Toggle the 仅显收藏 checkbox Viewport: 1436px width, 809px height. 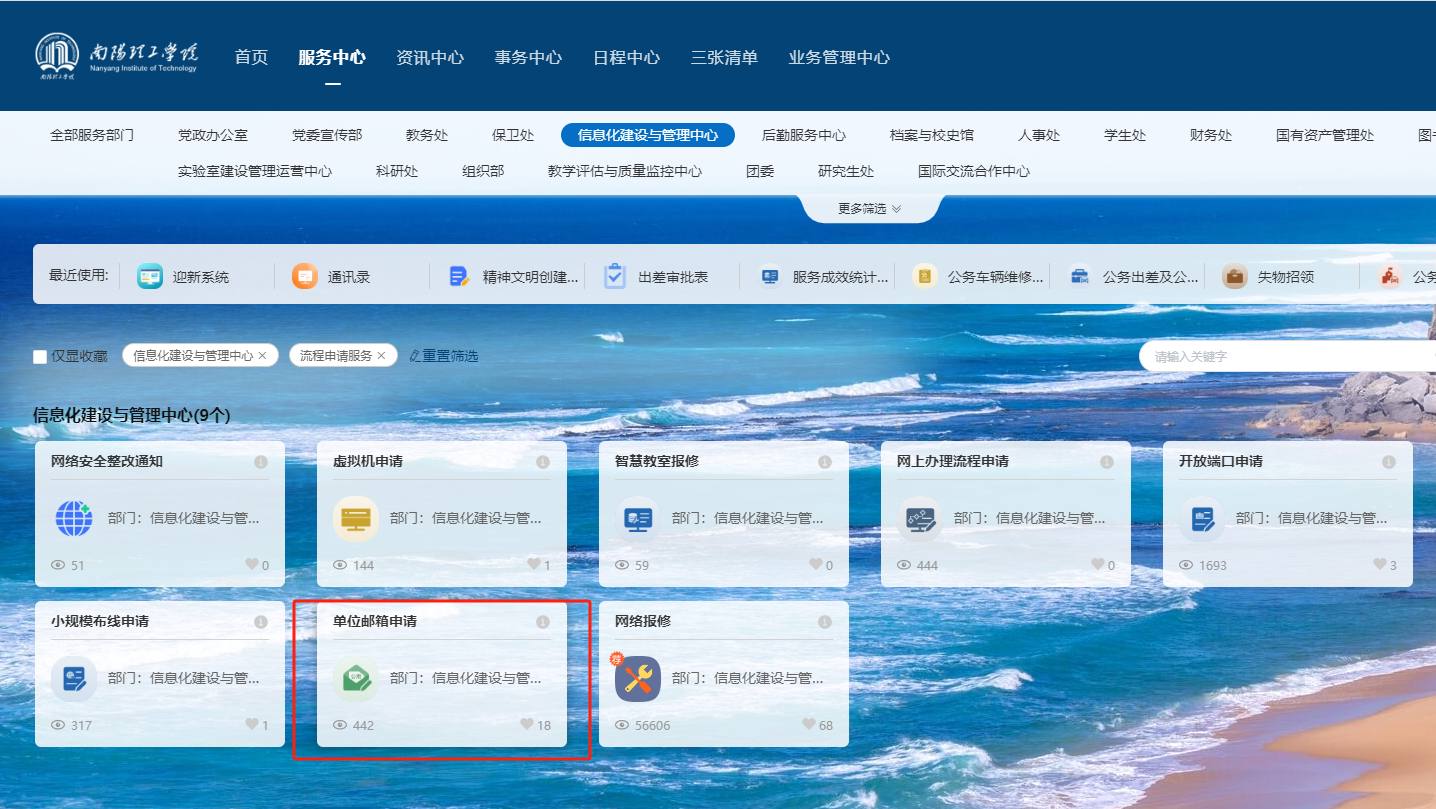pos(40,356)
